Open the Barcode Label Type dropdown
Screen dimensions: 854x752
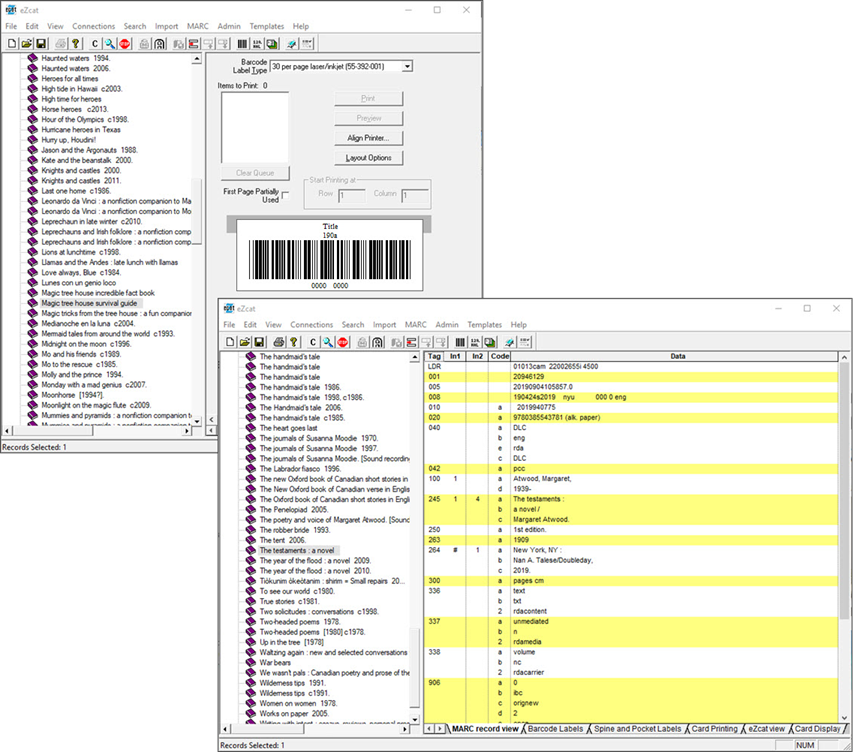point(407,66)
